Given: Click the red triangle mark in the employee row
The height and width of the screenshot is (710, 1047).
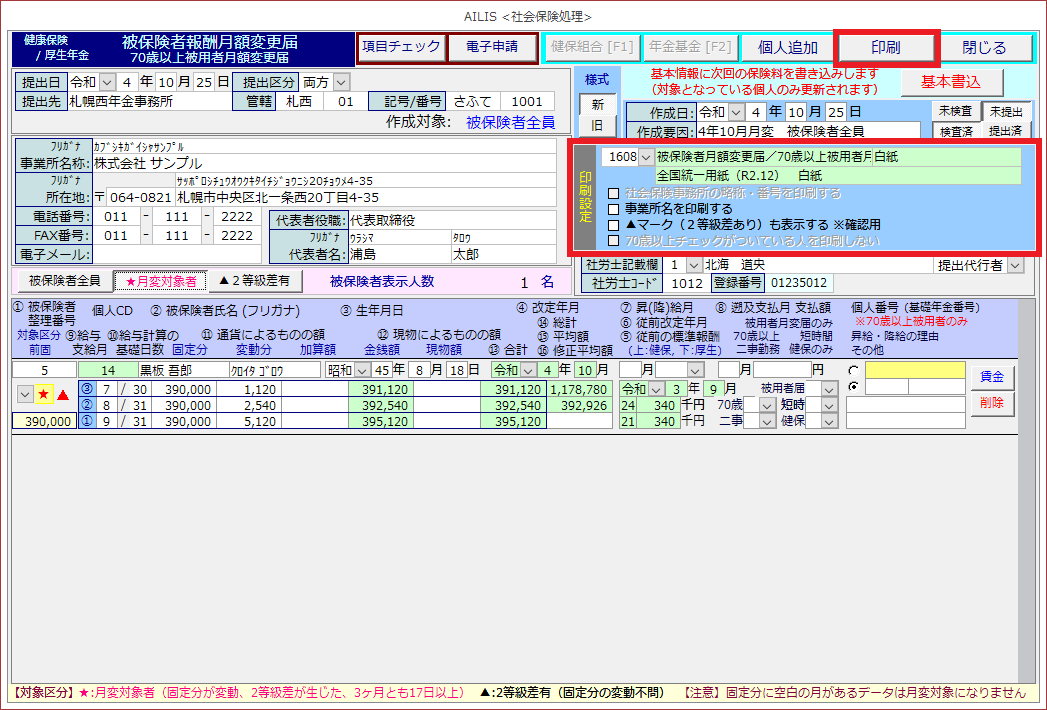Looking at the screenshot, I should [63, 395].
